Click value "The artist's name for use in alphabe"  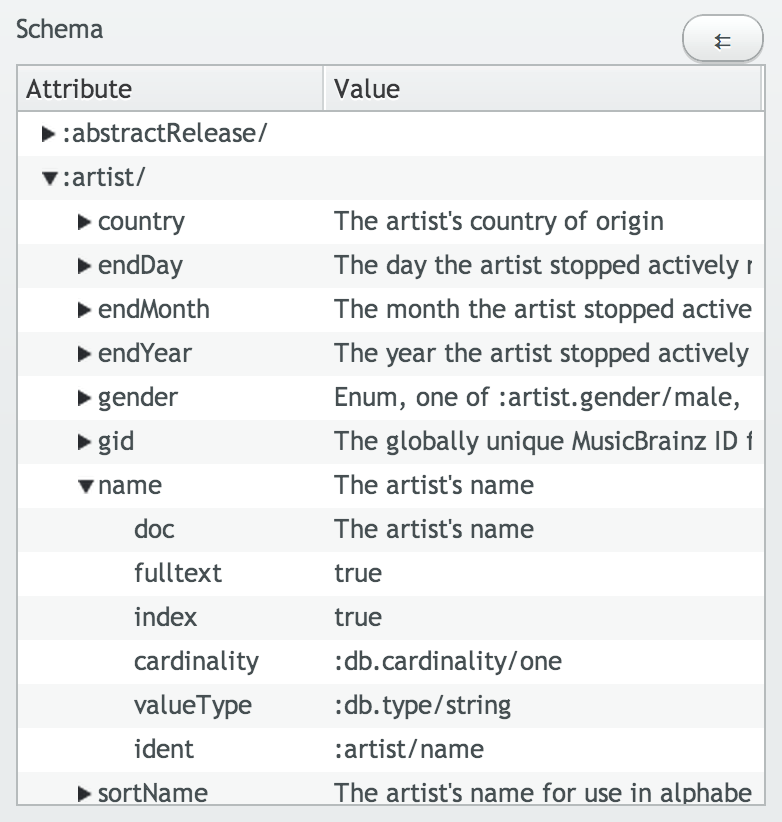pos(543,793)
